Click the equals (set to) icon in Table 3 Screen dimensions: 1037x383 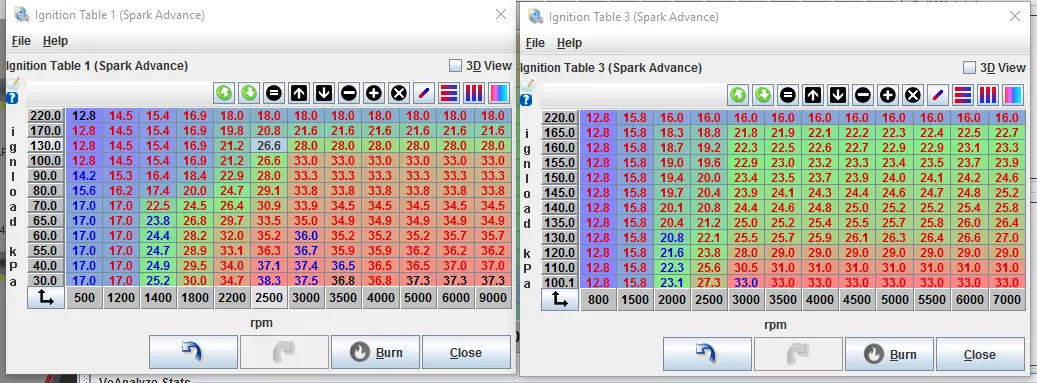point(788,95)
